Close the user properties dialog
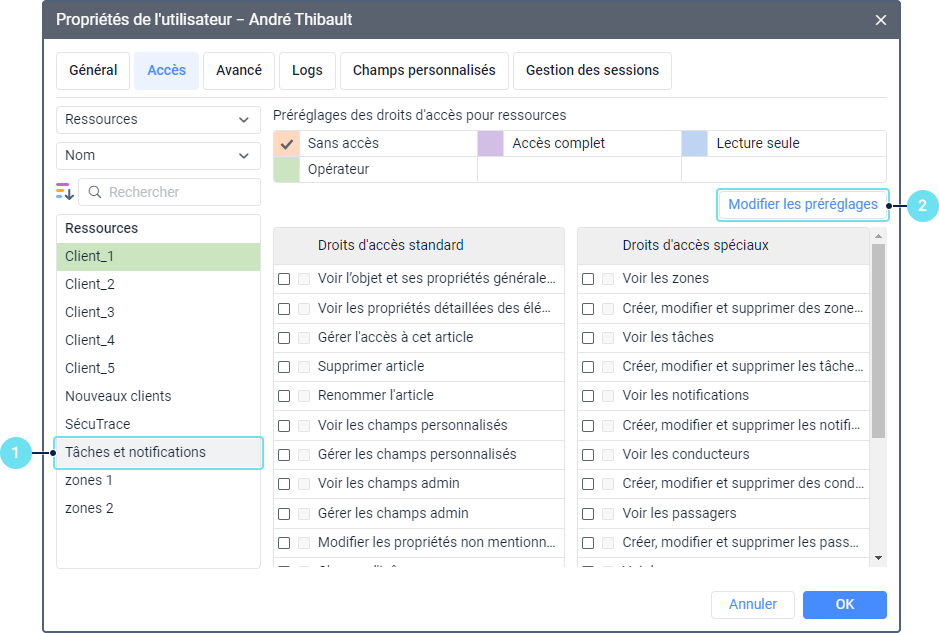 pos(881,20)
